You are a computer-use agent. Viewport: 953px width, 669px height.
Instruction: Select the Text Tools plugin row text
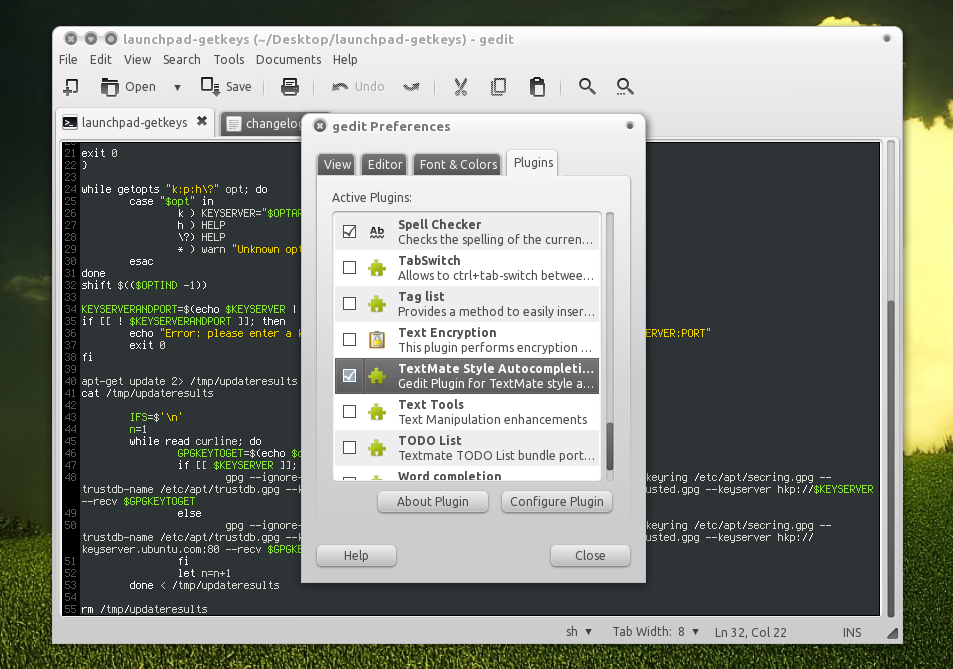(x=492, y=412)
